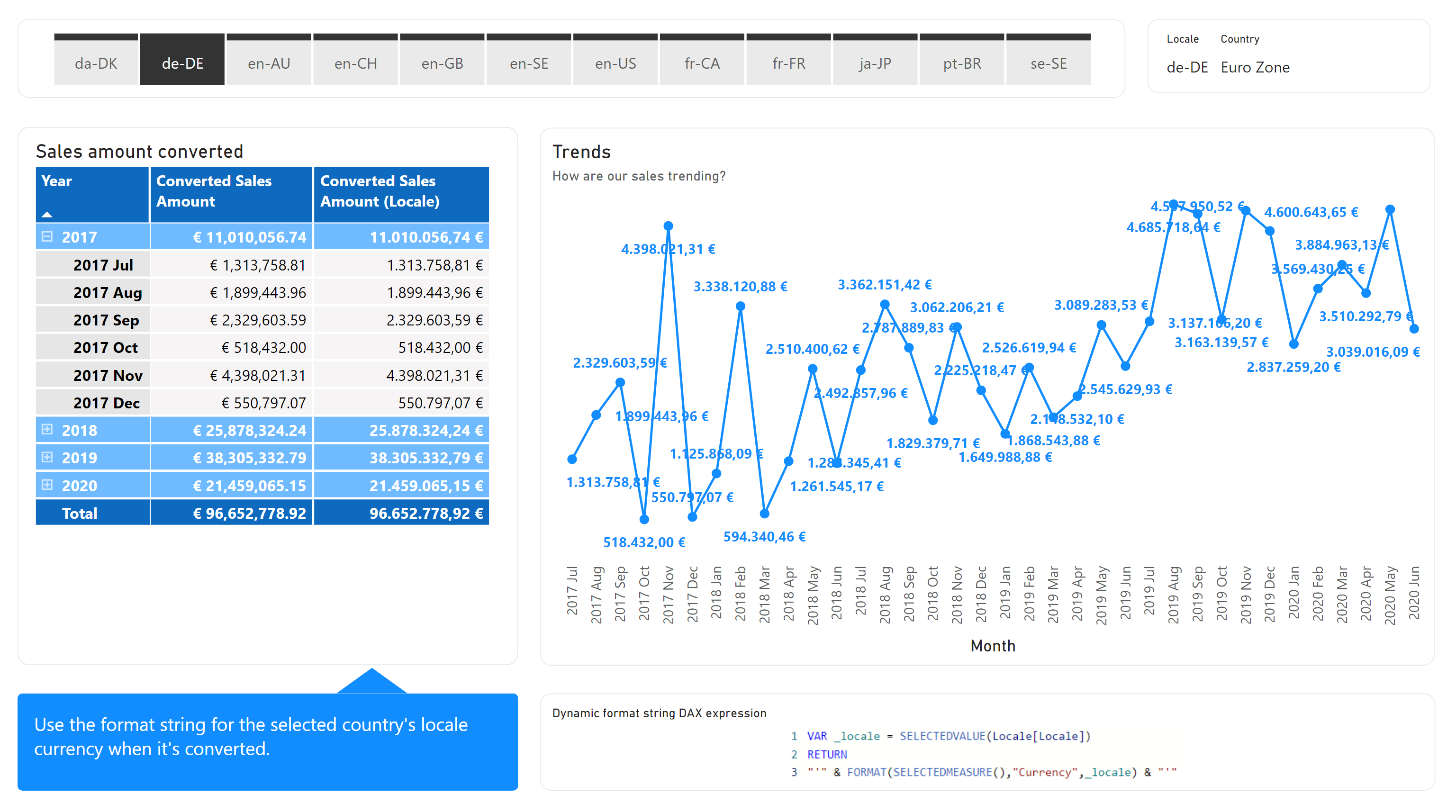
Task: Select the de-DE locale slicer button
Action: pyautogui.click(x=182, y=60)
